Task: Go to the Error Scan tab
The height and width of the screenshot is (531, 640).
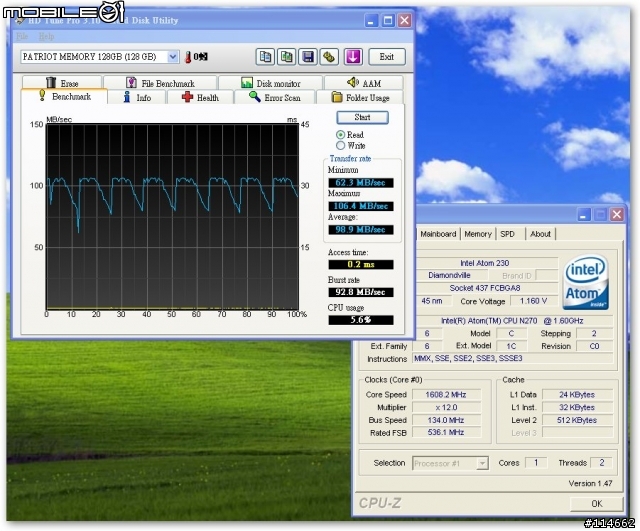Action: pos(275,98)
